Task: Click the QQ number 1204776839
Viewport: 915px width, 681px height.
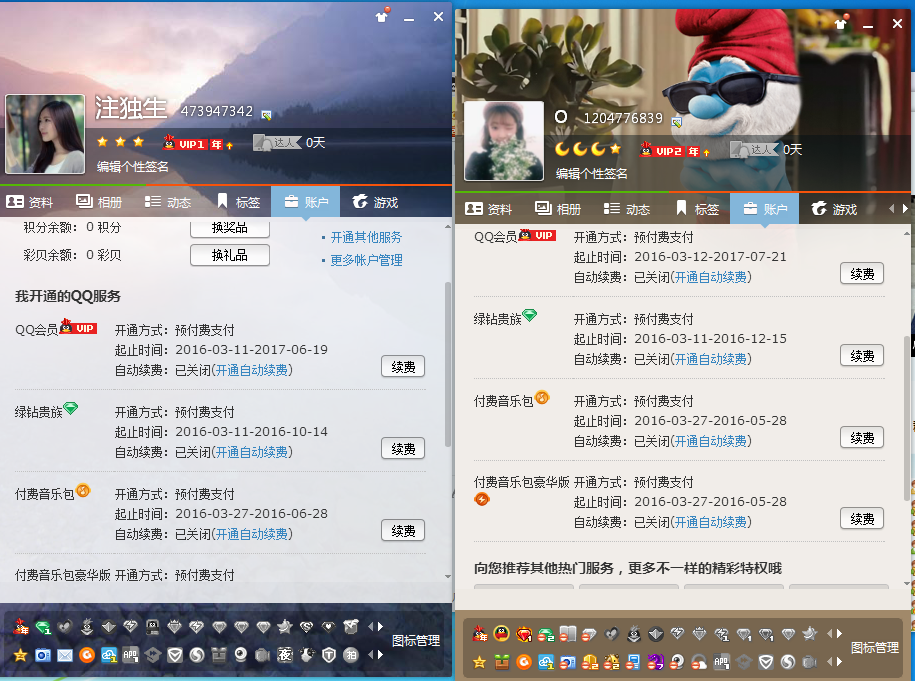Action: tap(623, 118)
